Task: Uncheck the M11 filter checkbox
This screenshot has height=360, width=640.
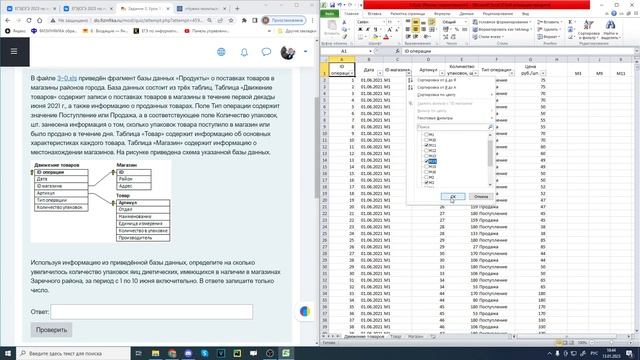Action: pyautogui.click(x=426, y=145)
